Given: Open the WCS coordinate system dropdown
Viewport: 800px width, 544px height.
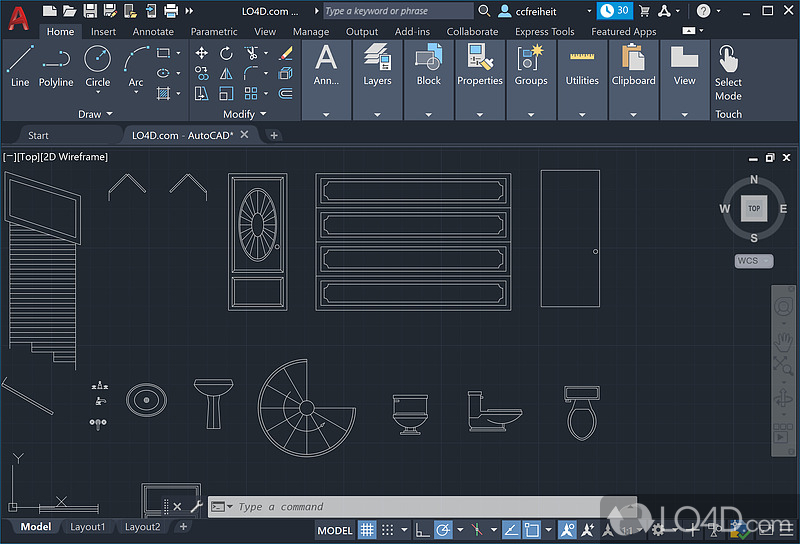Looking at the screenshot, I should coord(753,261).
